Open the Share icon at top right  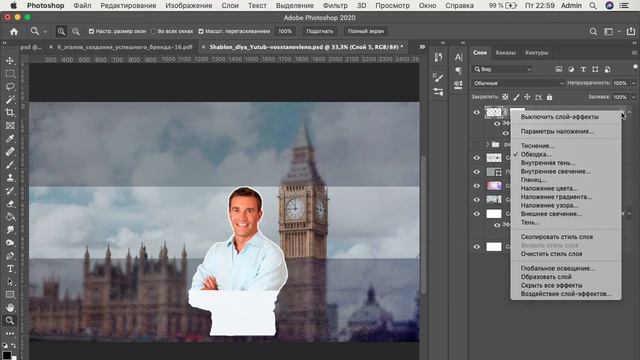(x=631, y=31)
